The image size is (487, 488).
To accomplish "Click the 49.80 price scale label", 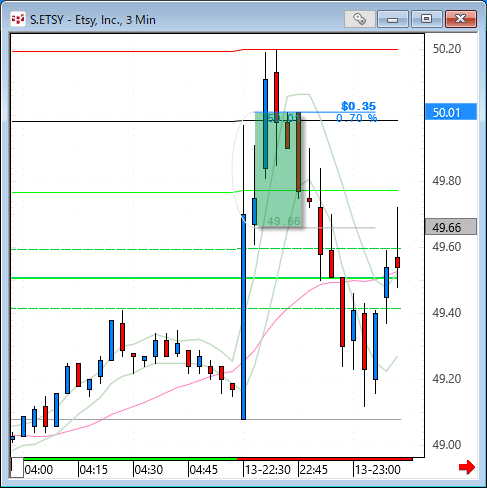I will click(x=447, y=181).
